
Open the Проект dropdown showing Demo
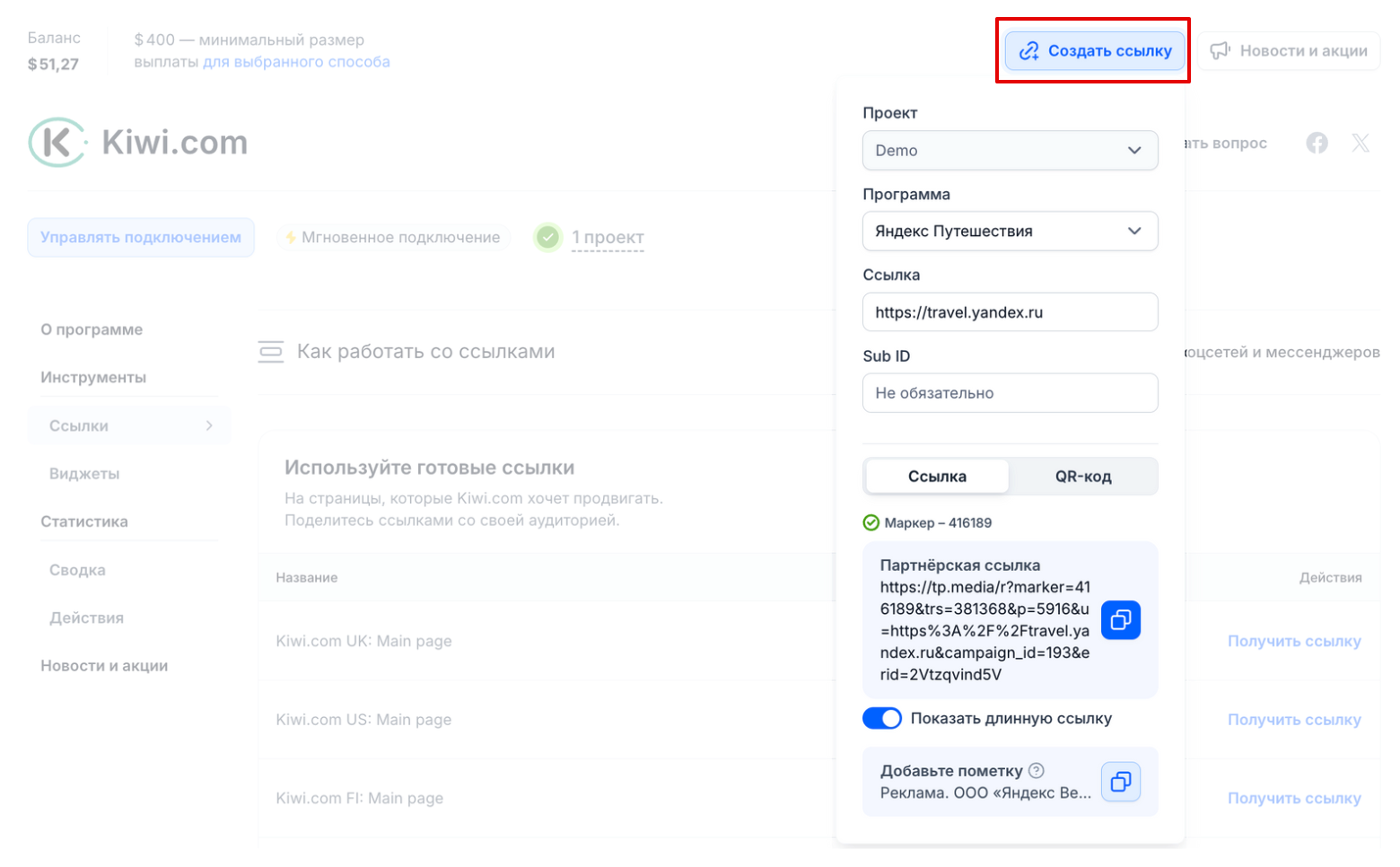[1010, 151]
